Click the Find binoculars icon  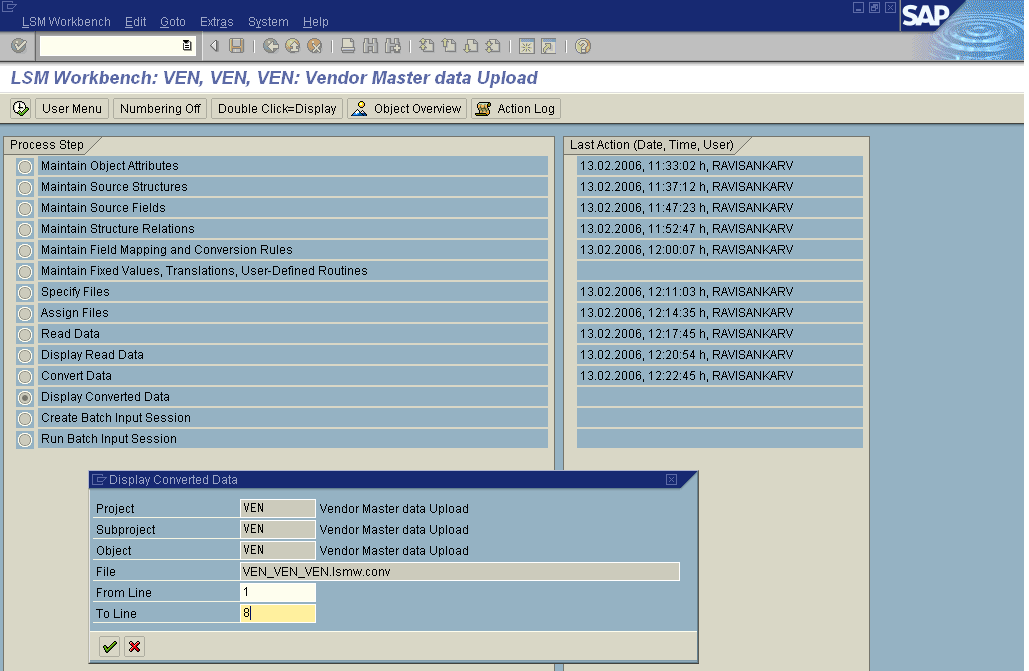pyautogui.click(x=371, y=46)
